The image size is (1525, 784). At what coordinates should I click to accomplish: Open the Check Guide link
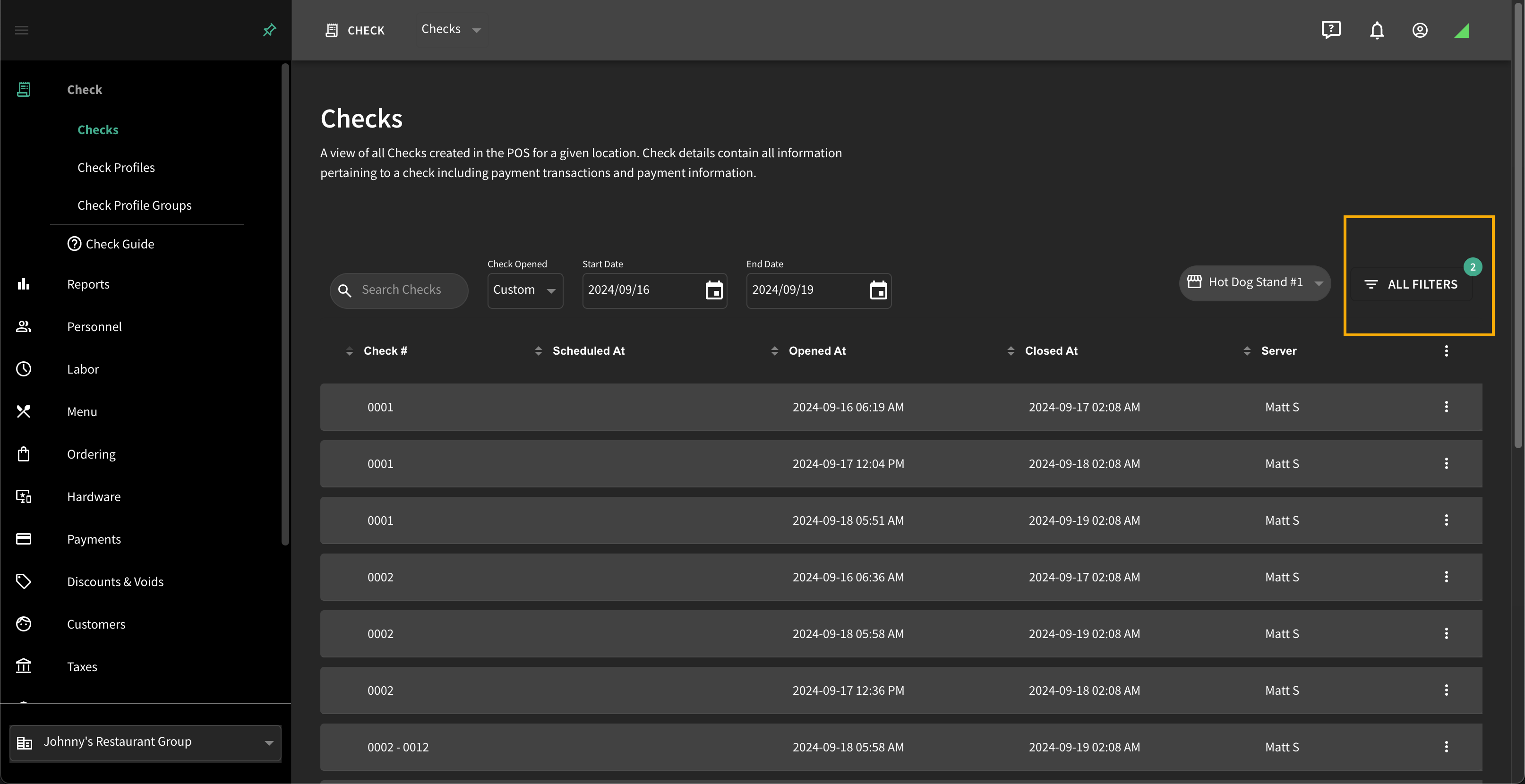point(111,244)
